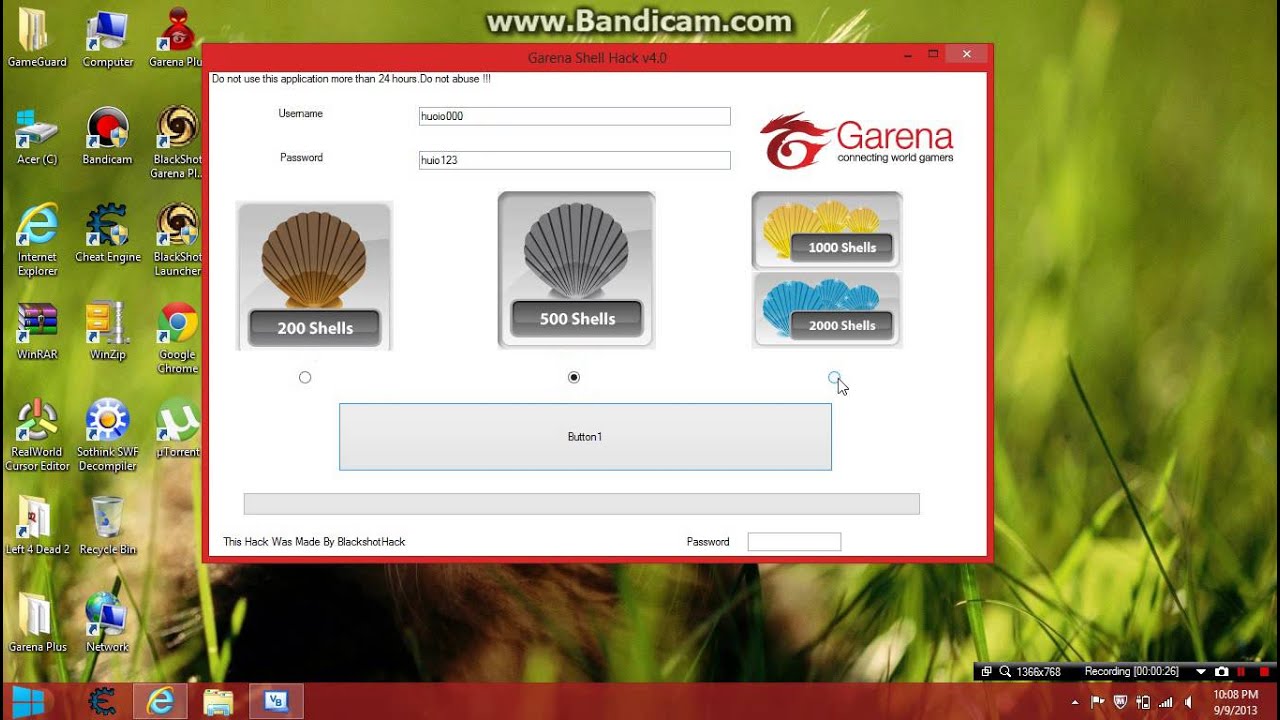Open the Computer desktop icon
Viewport: 1280px width, 720px height.
click(x=107, y=39)
